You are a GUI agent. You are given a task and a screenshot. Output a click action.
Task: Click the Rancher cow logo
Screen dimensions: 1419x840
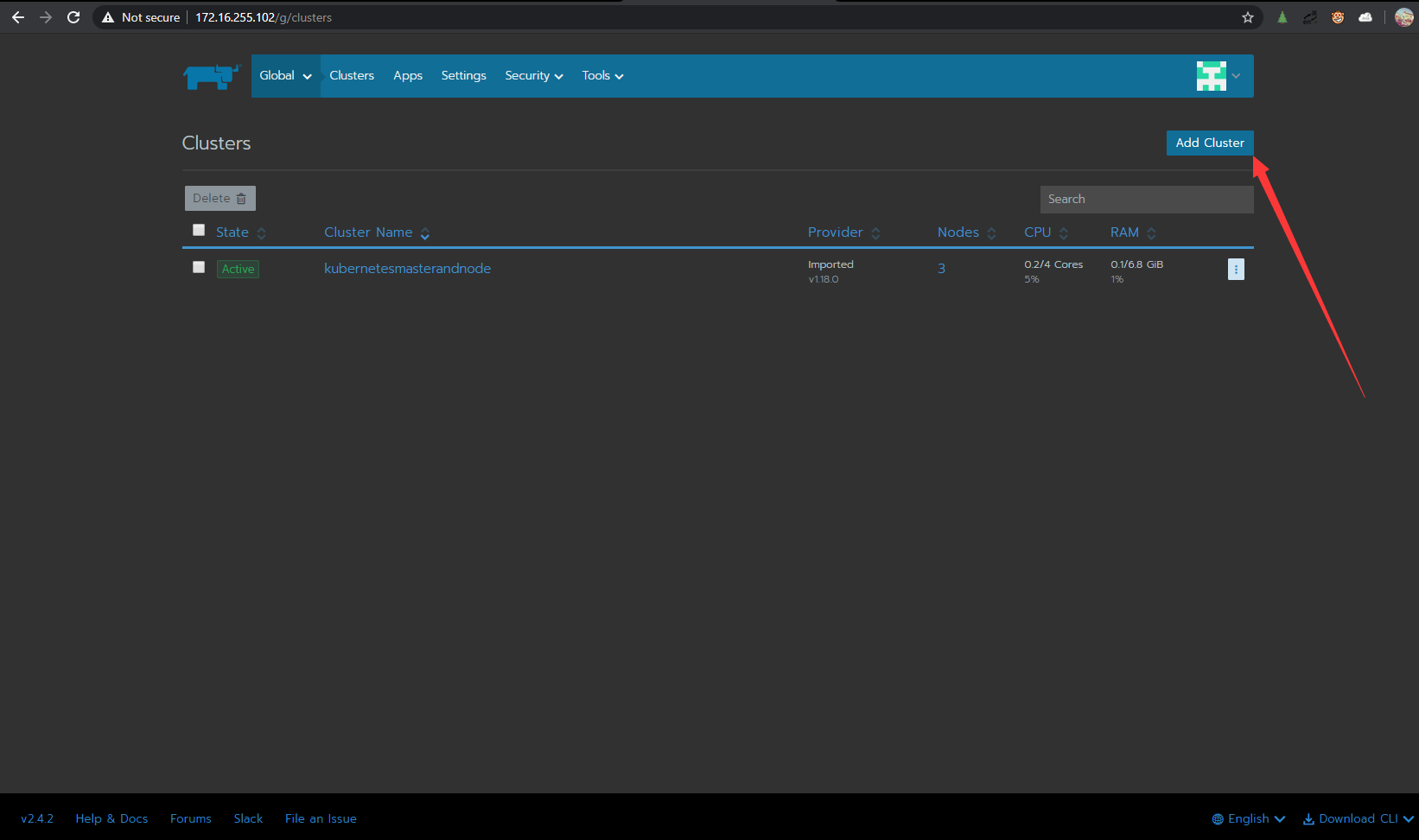click(211, 76)
